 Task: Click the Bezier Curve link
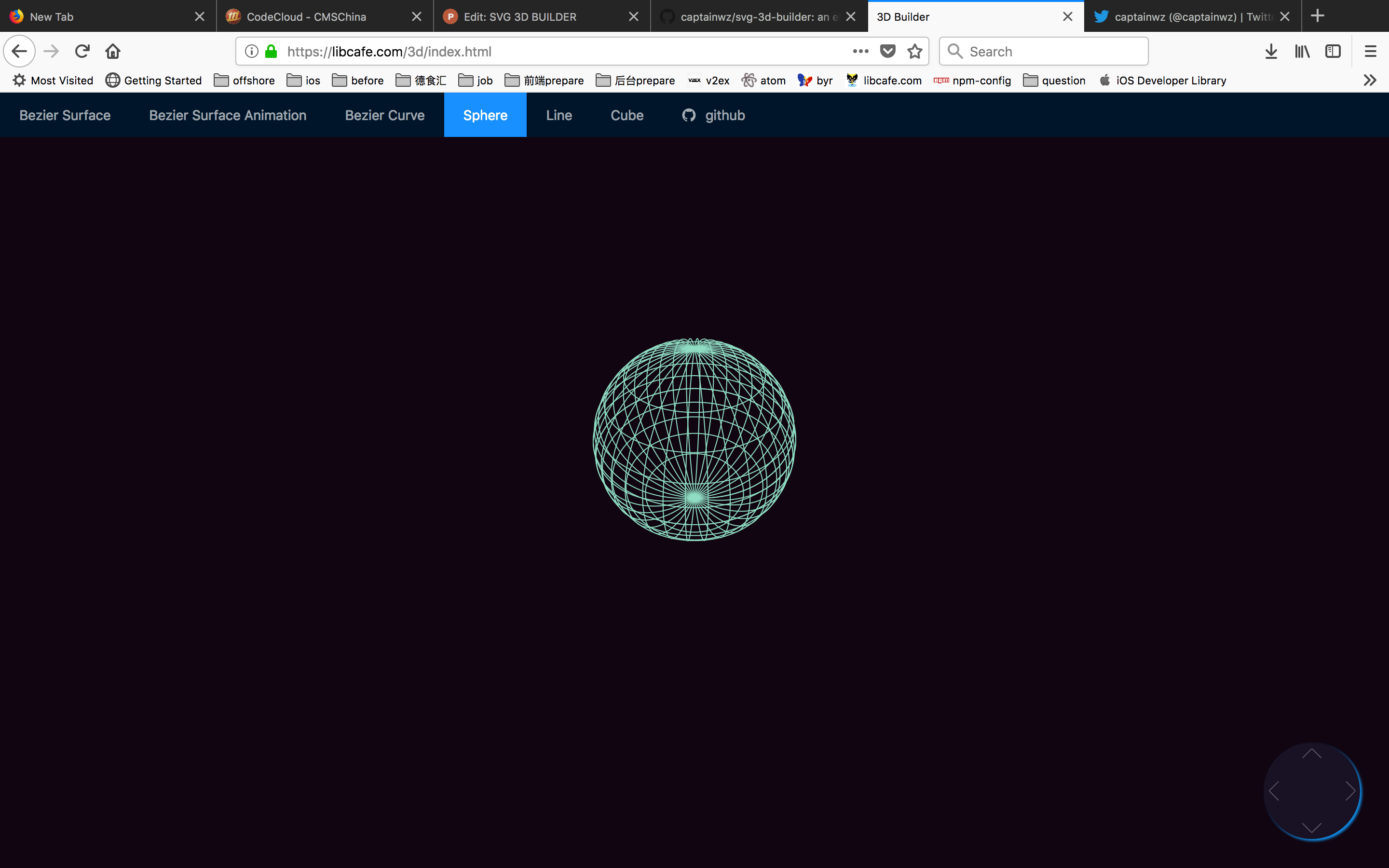point(384,115)
